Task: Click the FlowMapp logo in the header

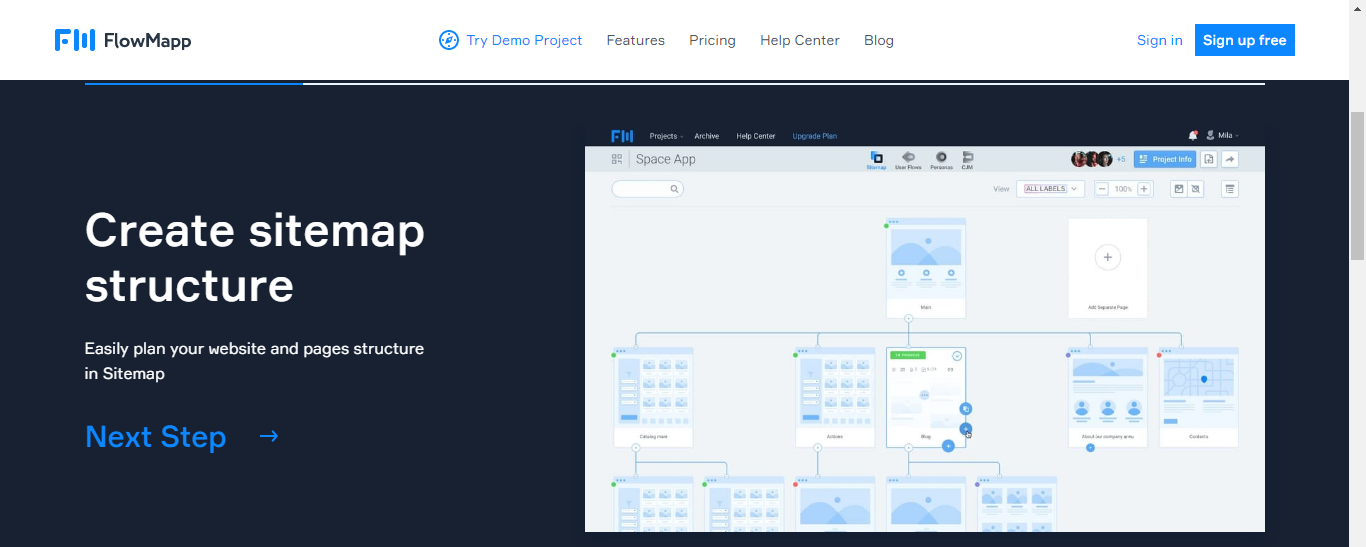Action: click(123, 40)
